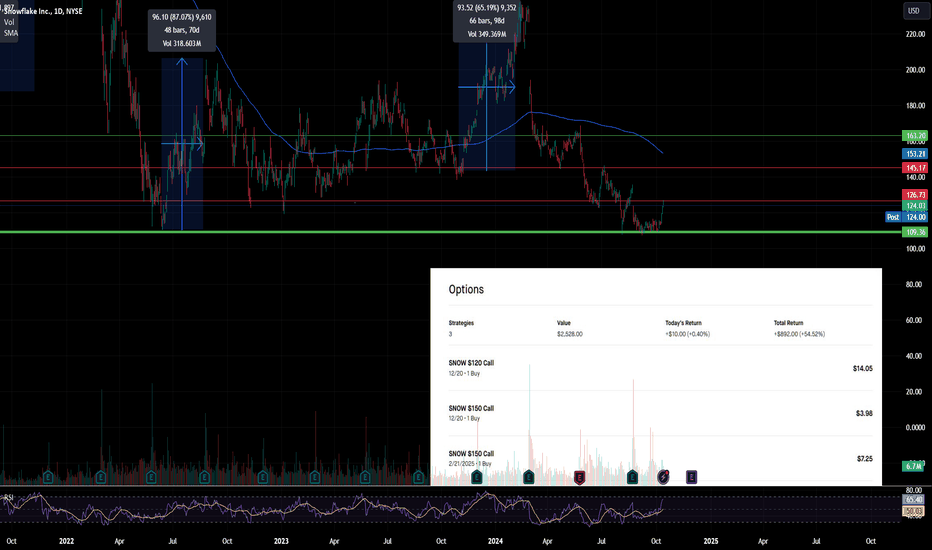932x550 pixels.
Task: Open the earnings E marker near August 2024
Action: click(x=632, y=477)
